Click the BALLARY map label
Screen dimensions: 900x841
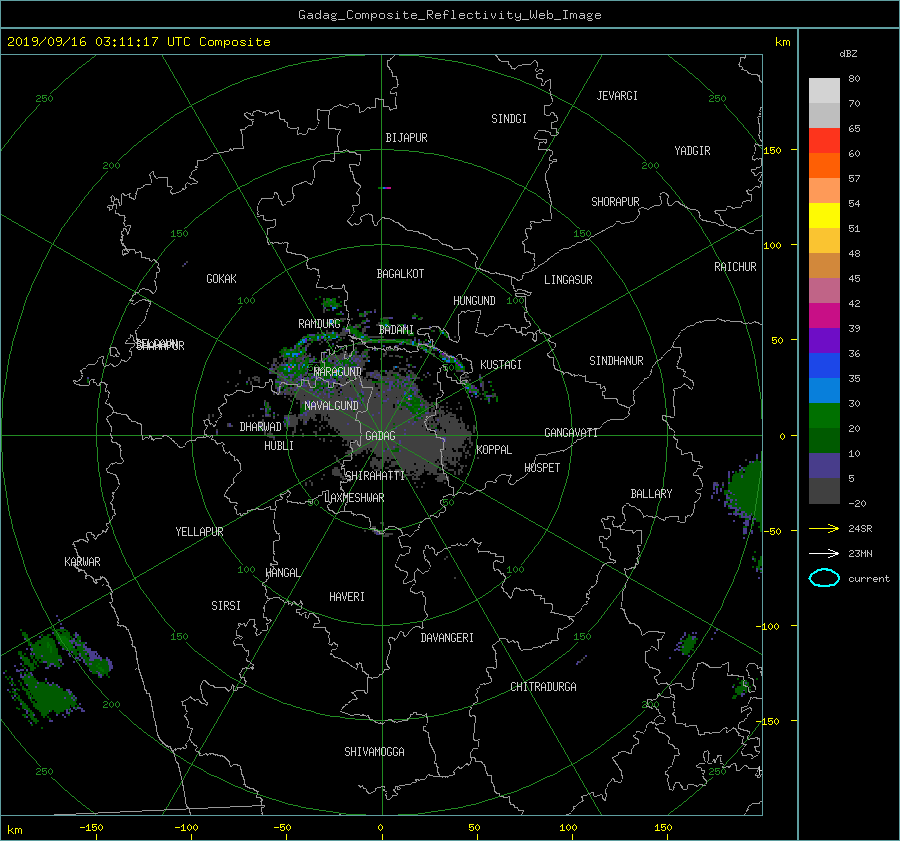point(651,494)
